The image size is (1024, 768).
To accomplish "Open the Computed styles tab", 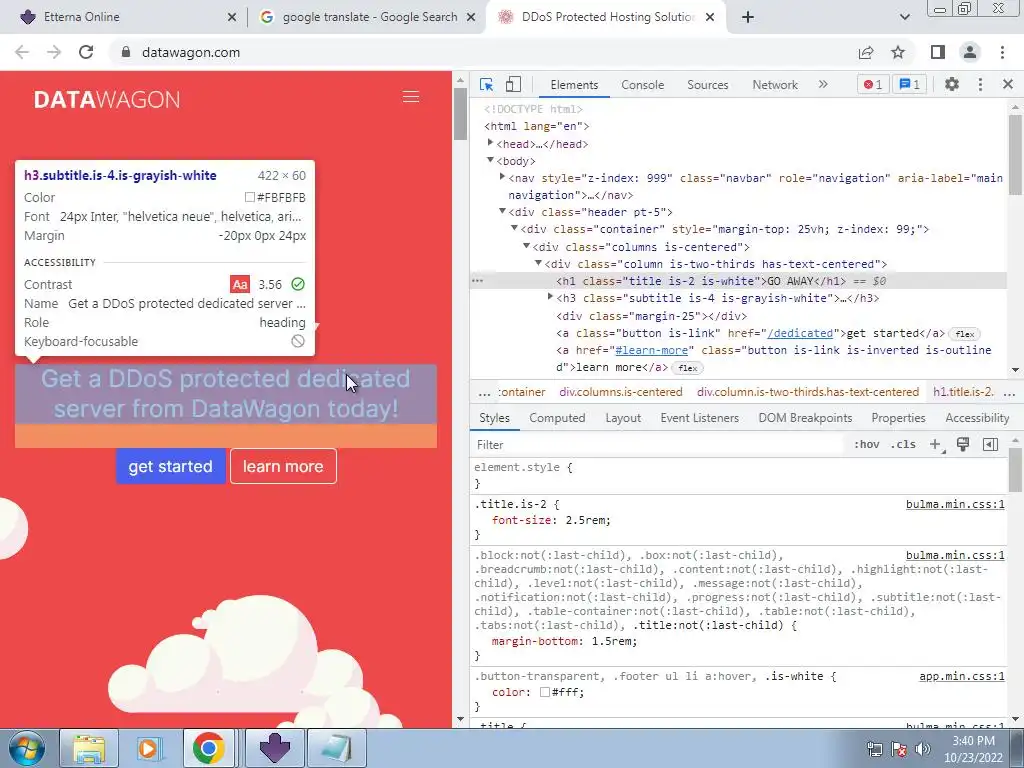I will click(557, 418).
